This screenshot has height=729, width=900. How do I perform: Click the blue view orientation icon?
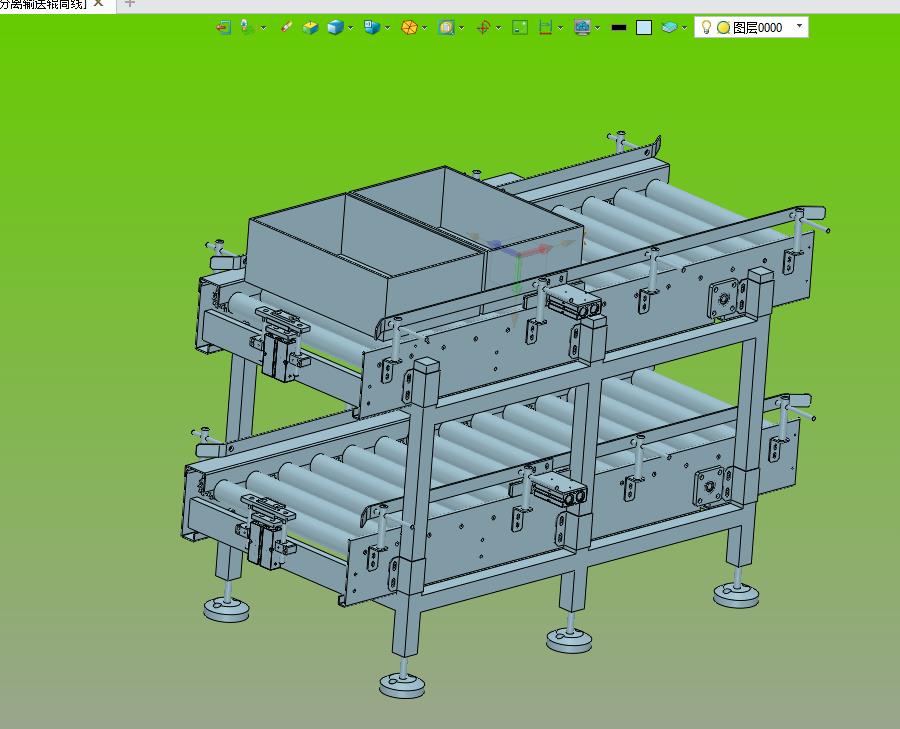(372, 27)
